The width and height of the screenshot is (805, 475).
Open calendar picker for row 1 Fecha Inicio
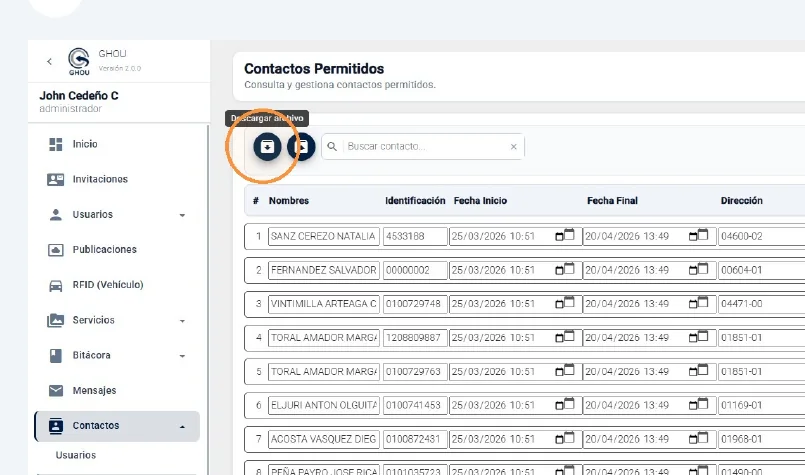(565, 236)
